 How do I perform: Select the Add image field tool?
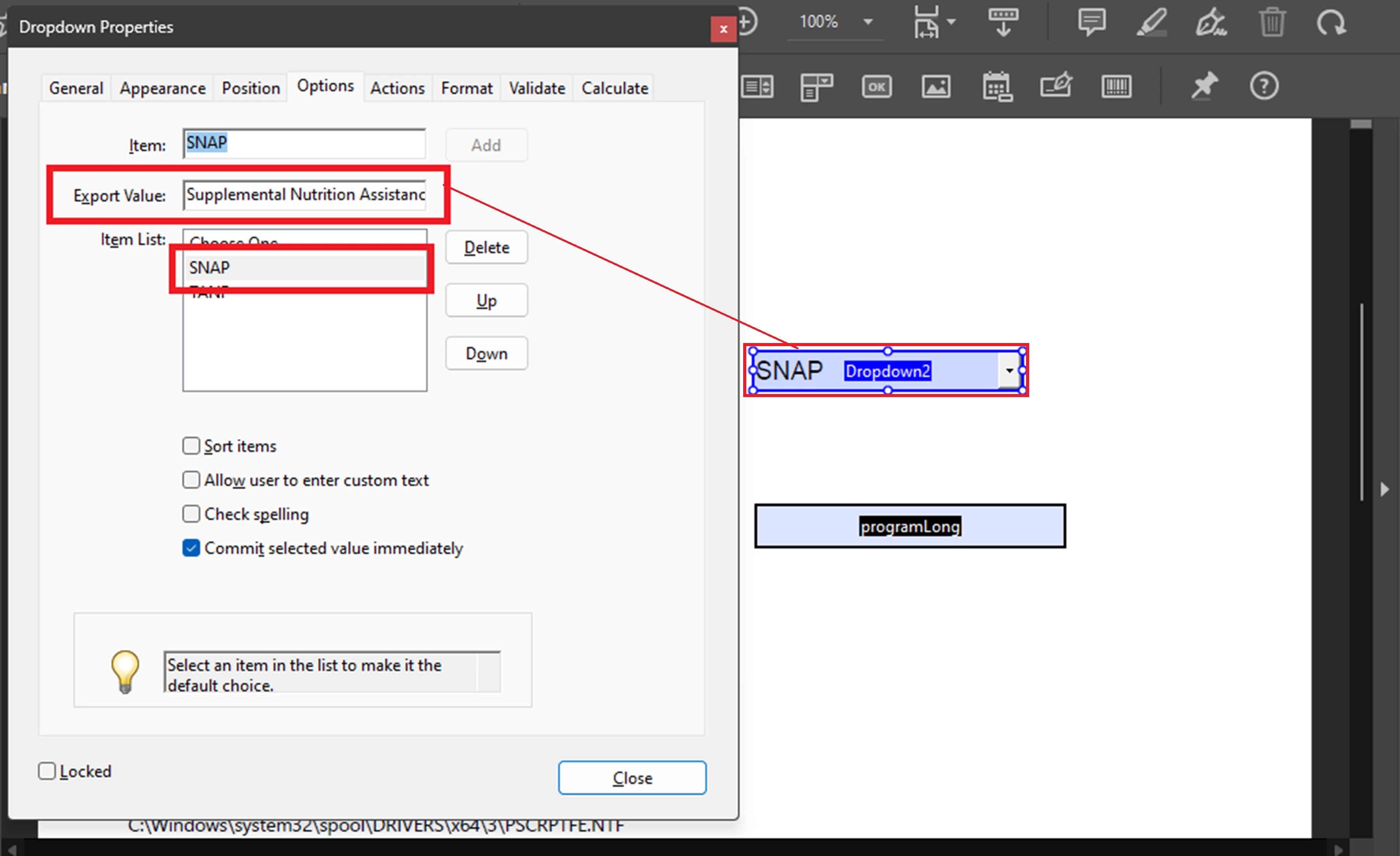936,87
